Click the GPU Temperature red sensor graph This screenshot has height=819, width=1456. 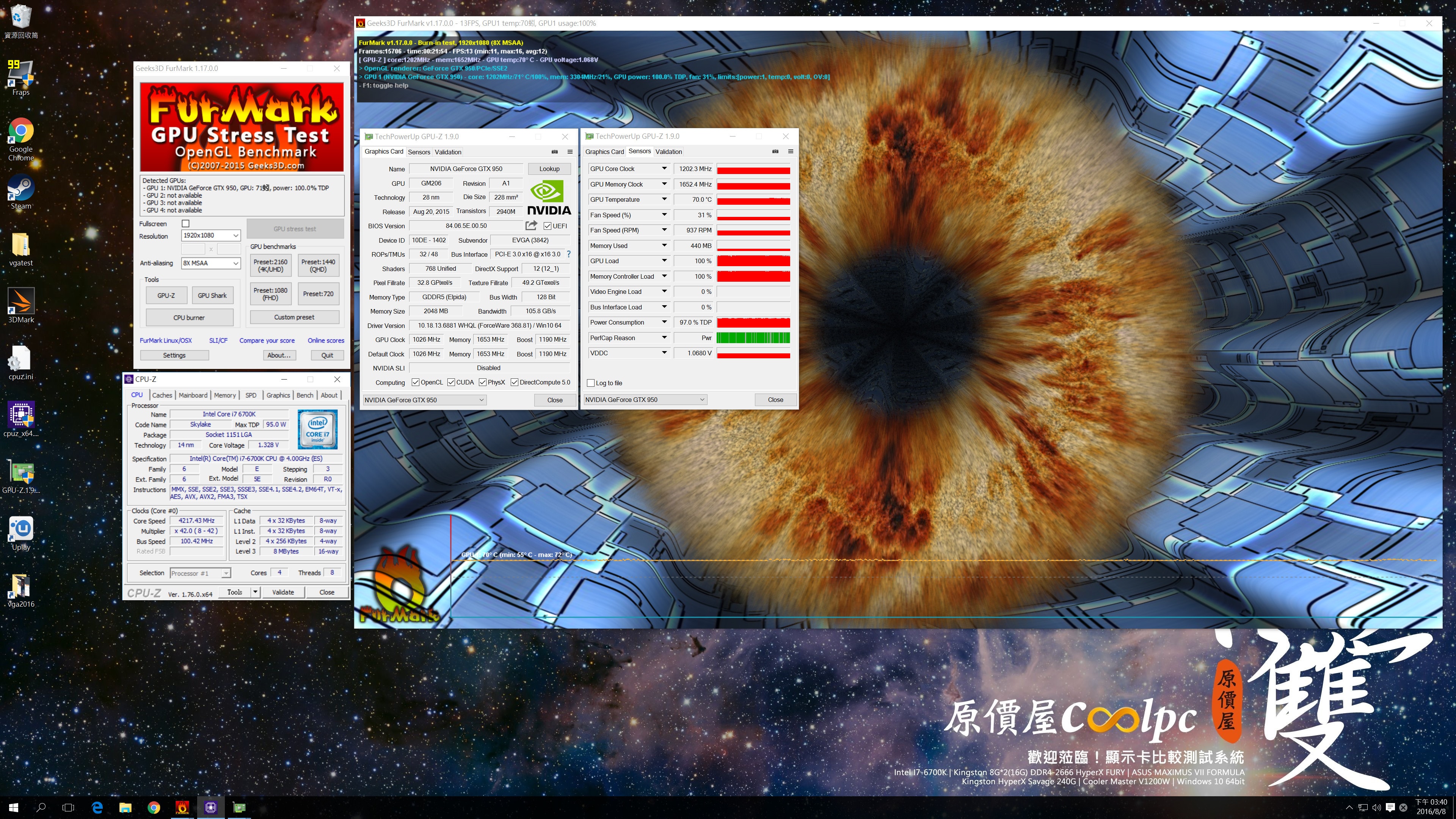pos(753,199)
